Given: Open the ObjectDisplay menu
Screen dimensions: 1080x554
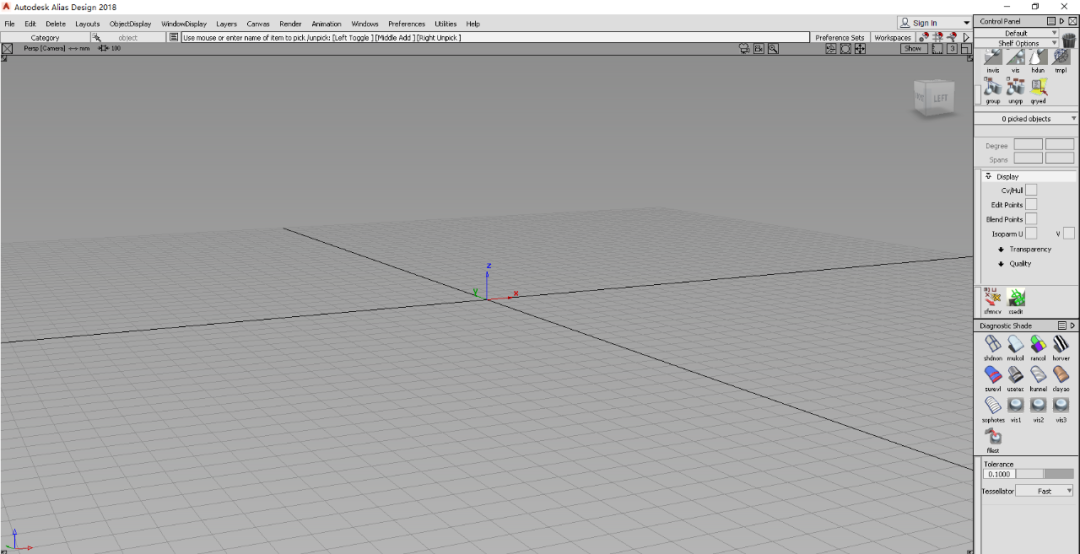Looking at the screenshot, I should (x=130, y=23).
